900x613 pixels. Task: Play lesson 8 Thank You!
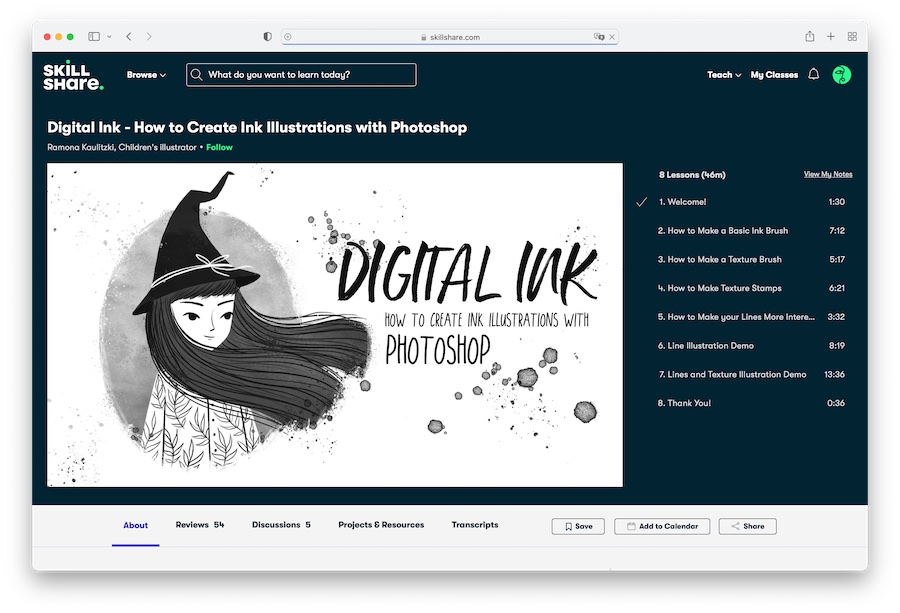(x=751, y=402)
